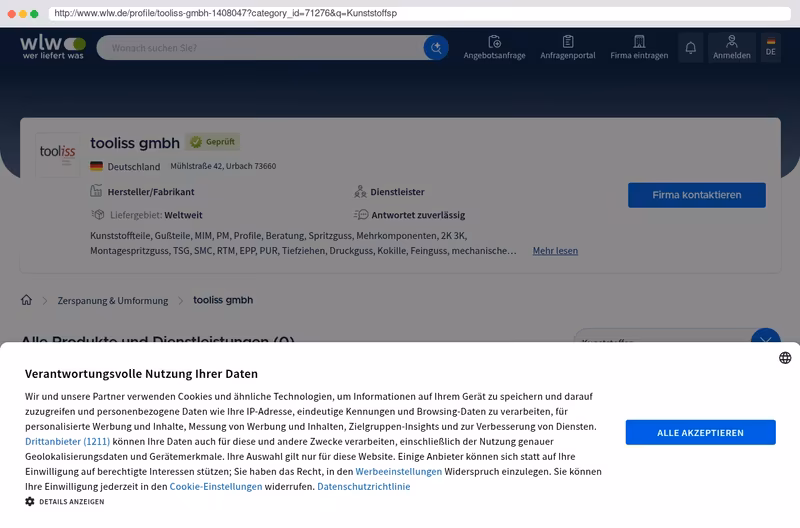Viewport: 800px width, 528px height.
Task: Click the Firma eintragen header item
Action: click(639, 47)
